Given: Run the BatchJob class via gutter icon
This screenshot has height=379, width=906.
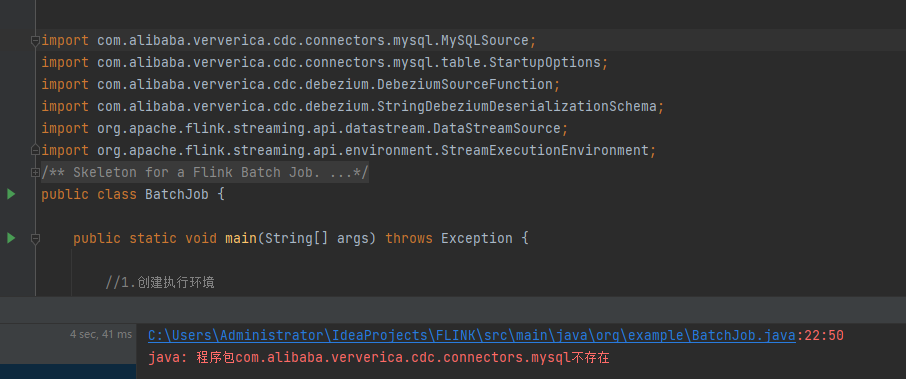Looking at the screenshot, I should click(11, 194).
